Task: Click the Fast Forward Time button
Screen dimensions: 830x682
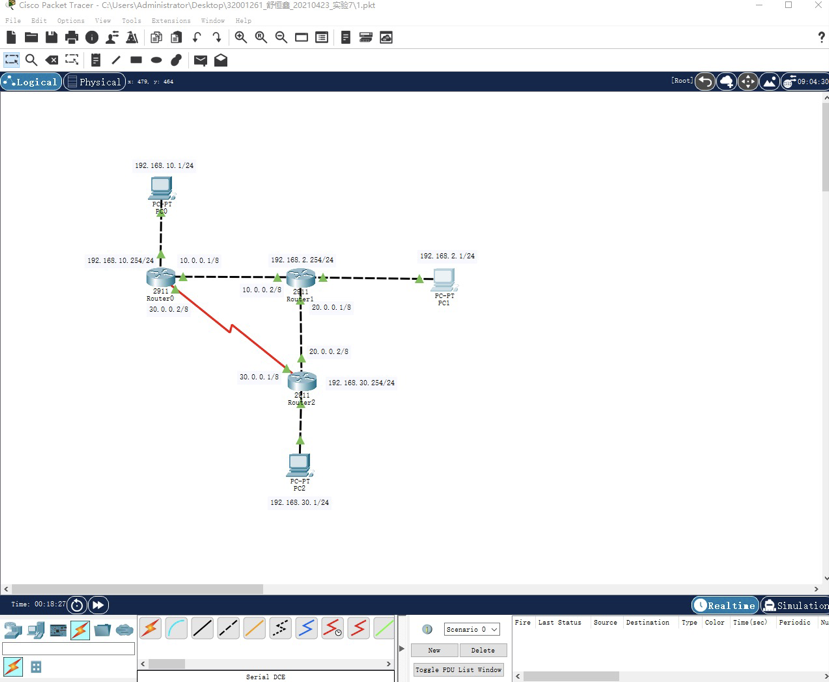Action: 98,605
